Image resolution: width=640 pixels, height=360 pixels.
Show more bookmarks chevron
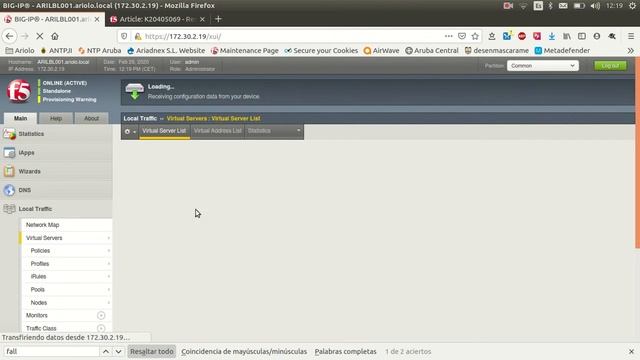click(630, 51)
